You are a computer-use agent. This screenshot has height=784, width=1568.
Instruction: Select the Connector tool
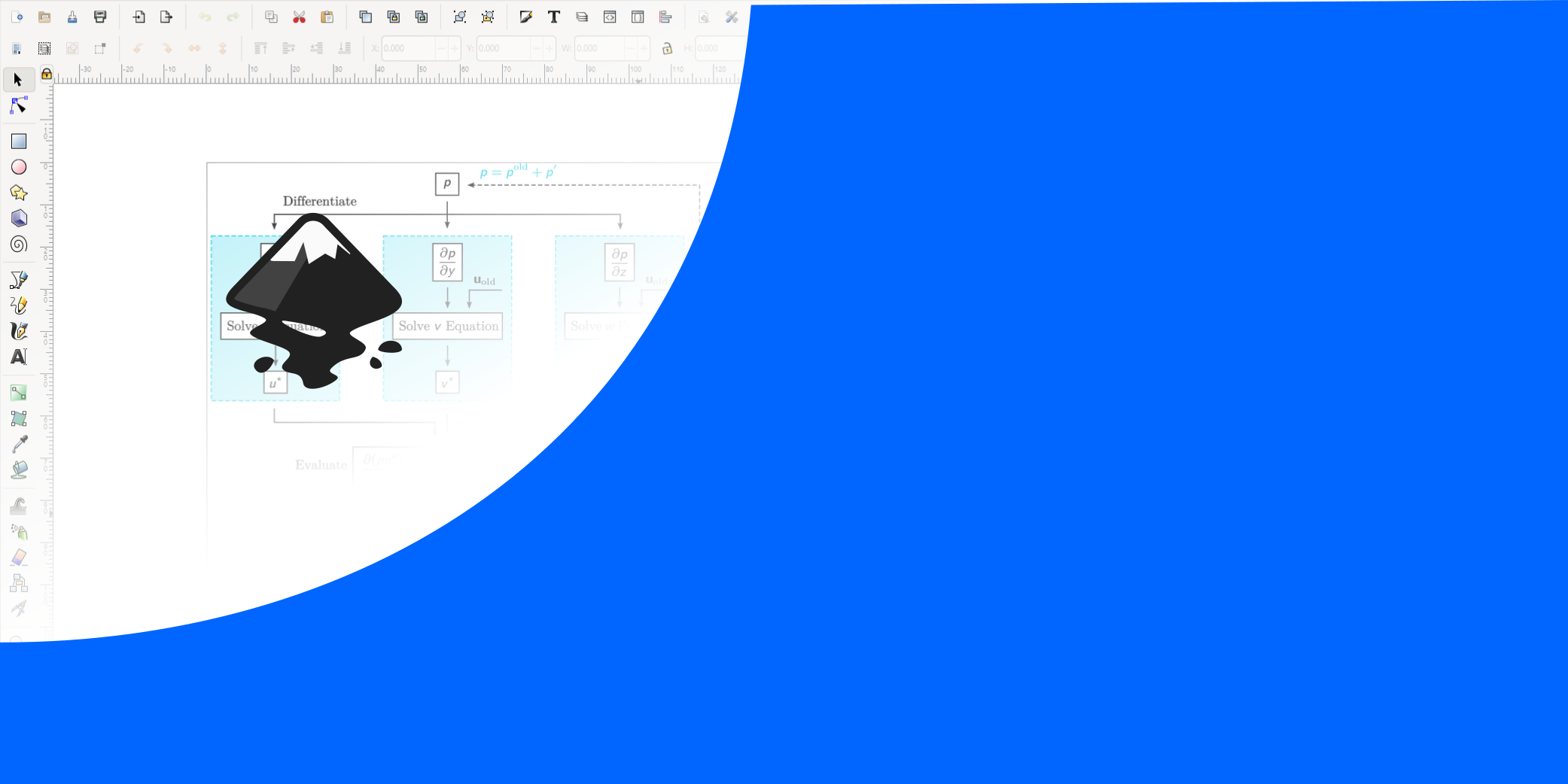pos(19,582)
